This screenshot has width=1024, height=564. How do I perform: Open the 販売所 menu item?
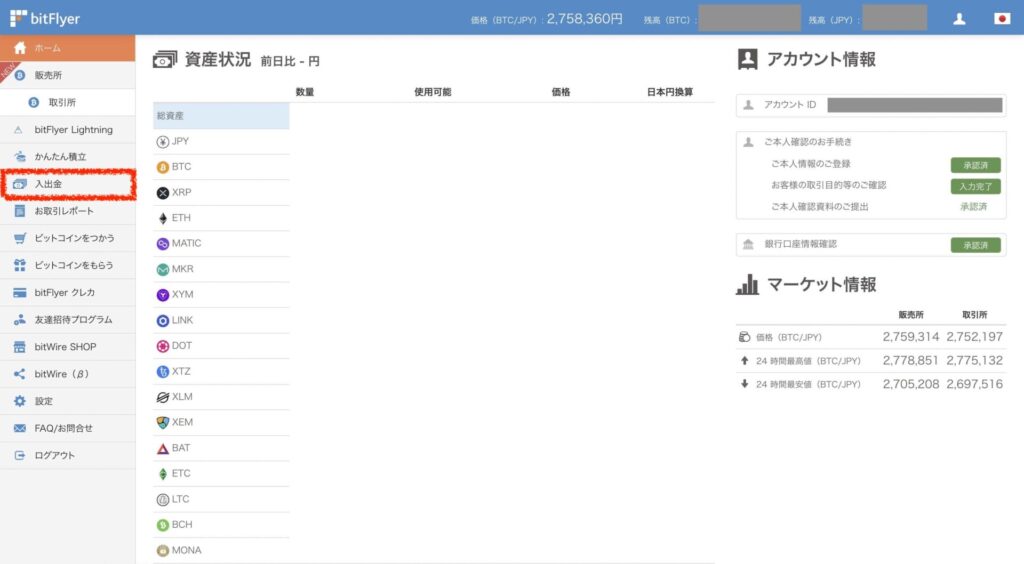[68, 75]
